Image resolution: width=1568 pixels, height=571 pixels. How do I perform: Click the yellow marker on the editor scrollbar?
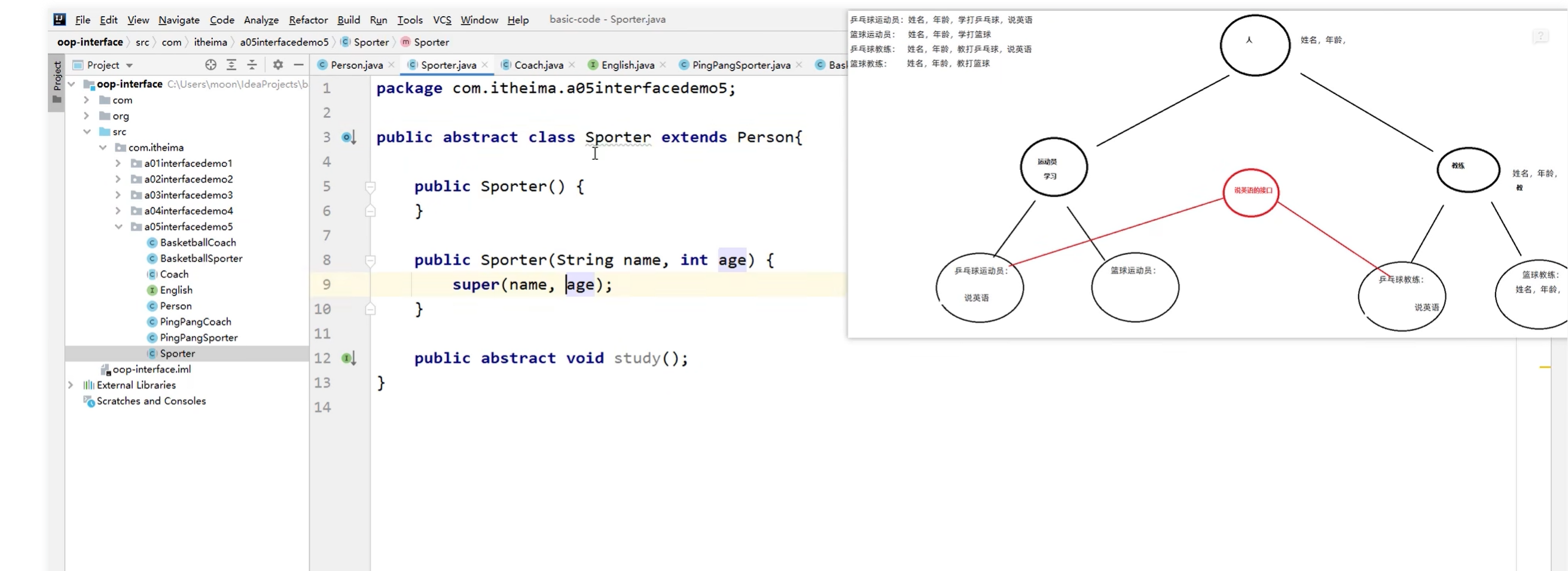tap(1544, 368)
